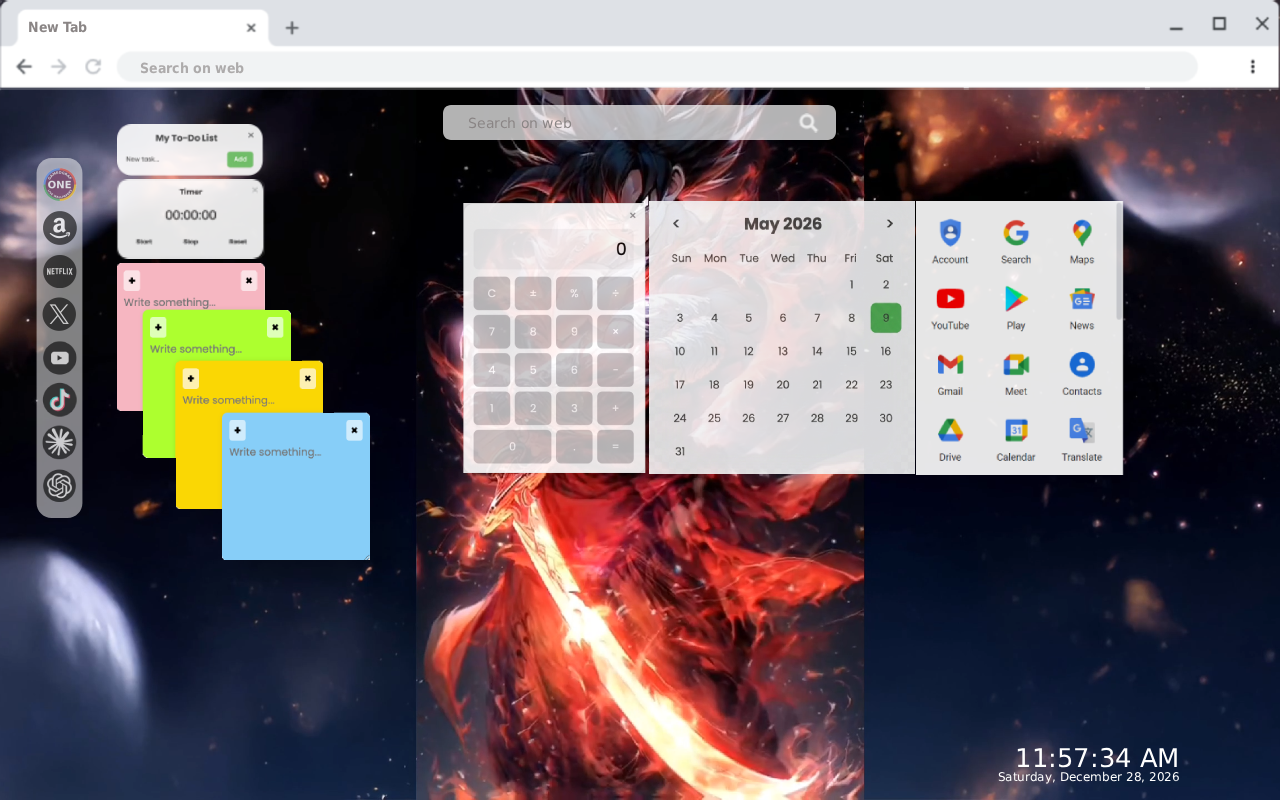Image resolution: width=1280 pixels, height=800 pixels.
Task: Select May 9 highlighted in the calendar
Action: tap(886, 318)
